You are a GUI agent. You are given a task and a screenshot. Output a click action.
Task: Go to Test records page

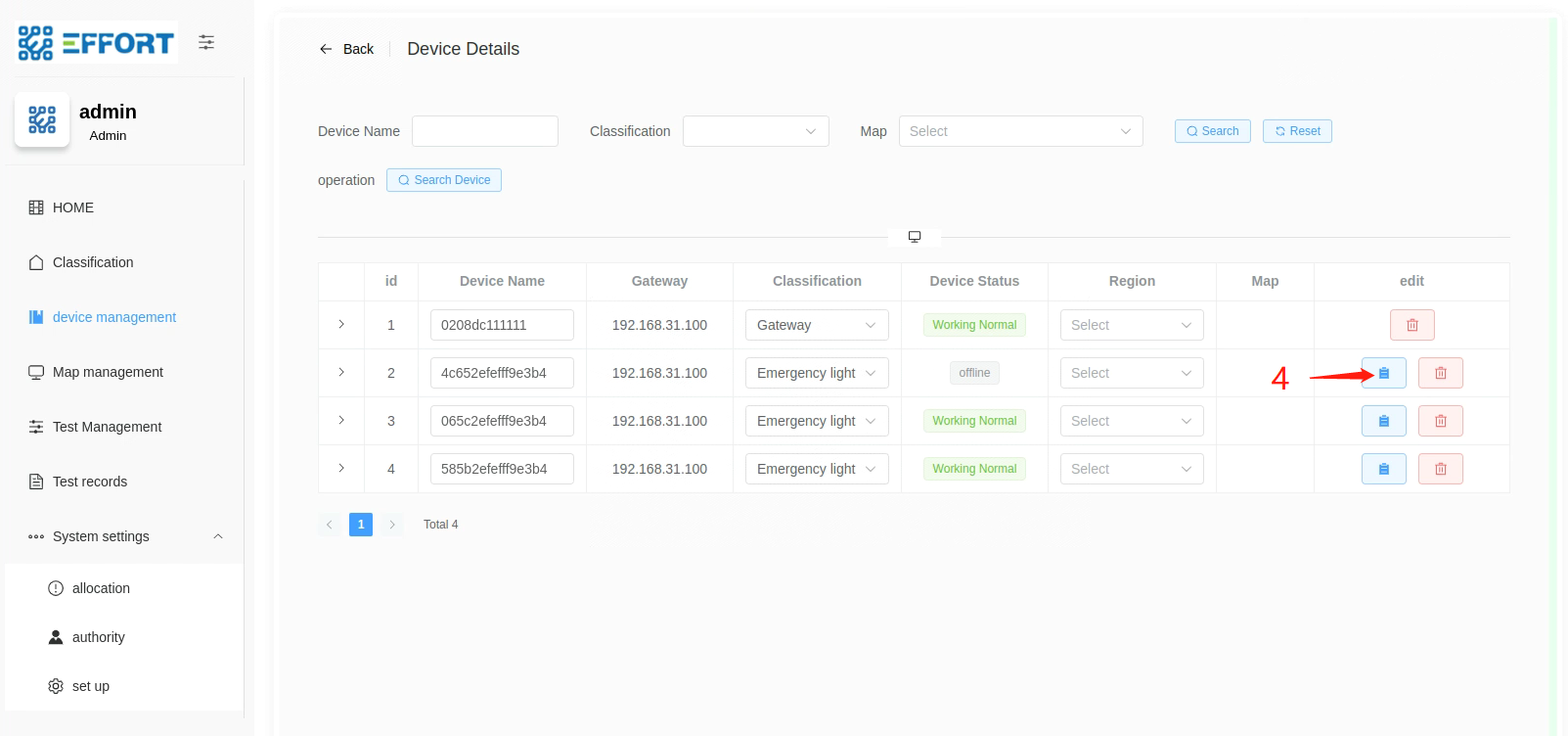tap(90, 482)
